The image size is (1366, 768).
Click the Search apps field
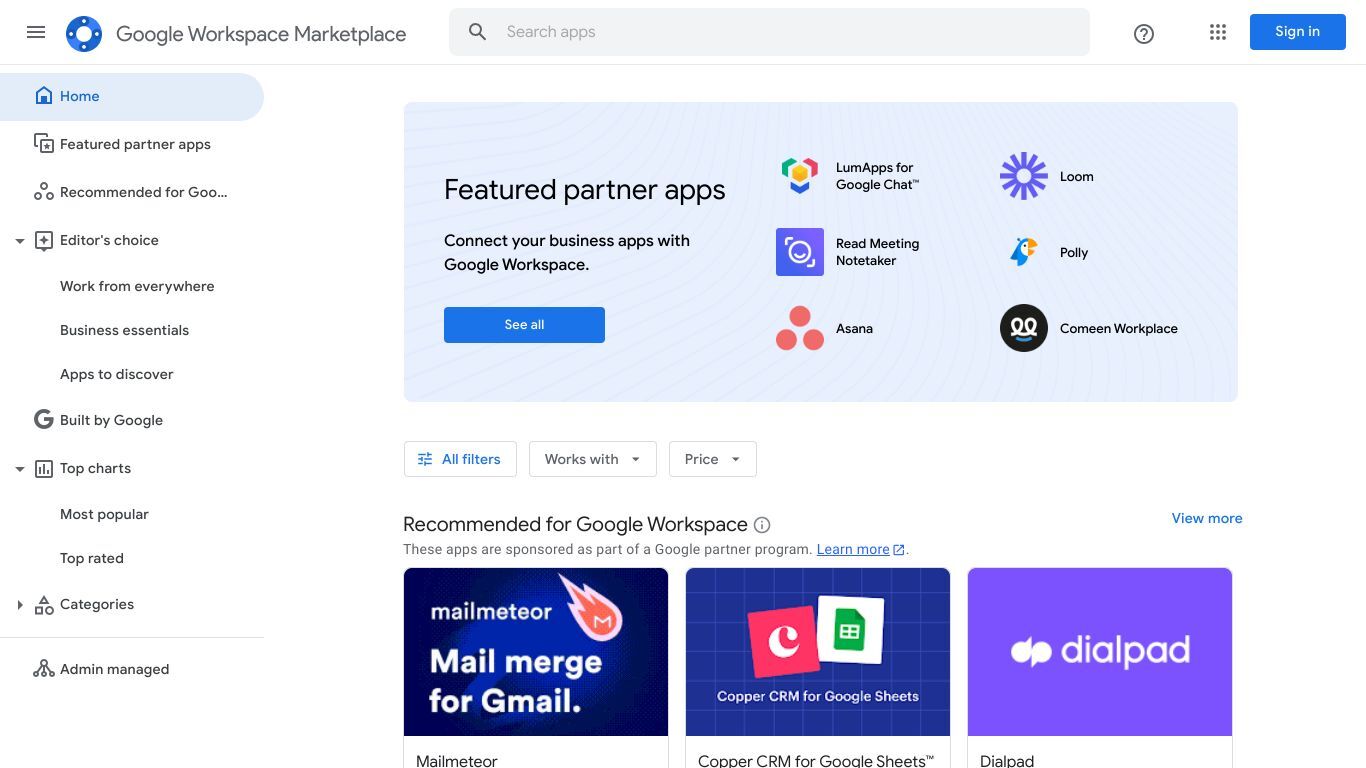(x=769, y=32)
